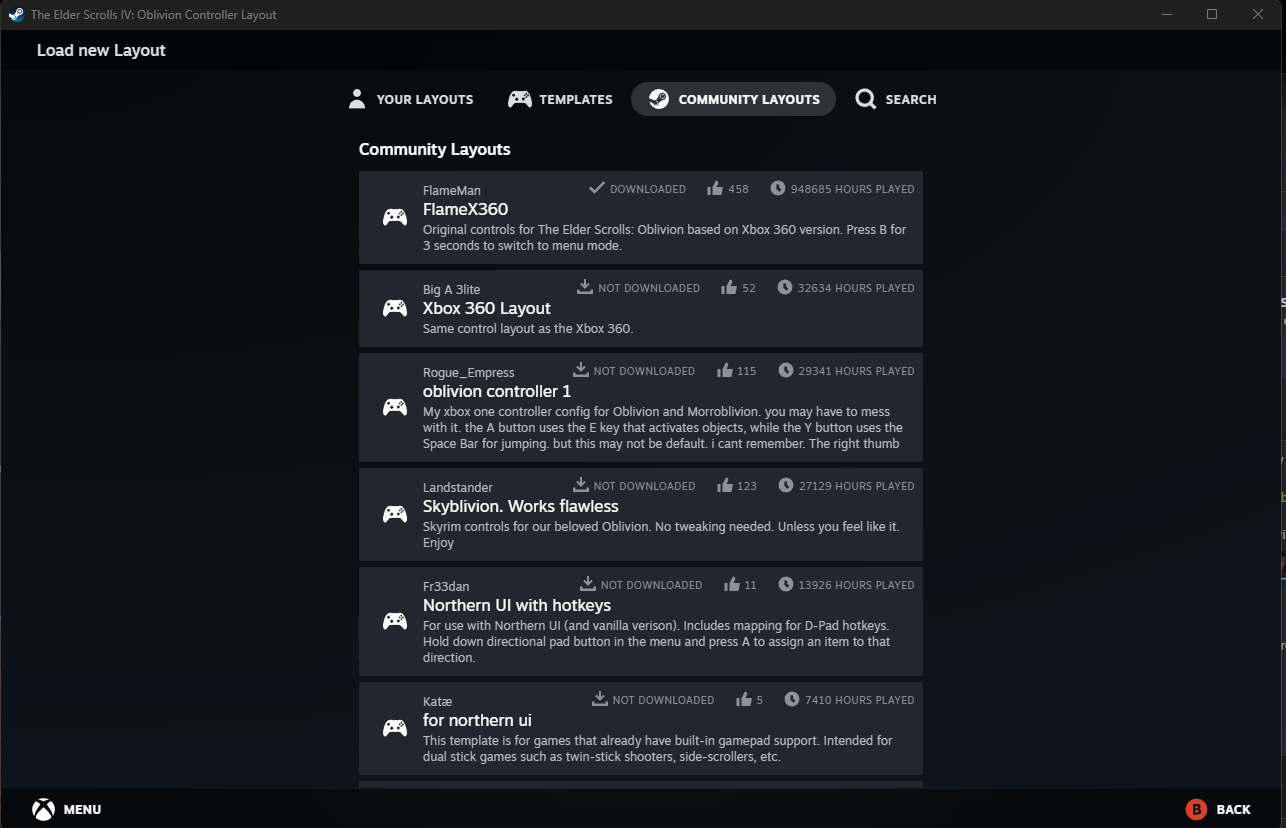The image size is (1286, 828).
Task: Click the 27129 HOURS PLAYED text
Action: [x=857, y=485]
